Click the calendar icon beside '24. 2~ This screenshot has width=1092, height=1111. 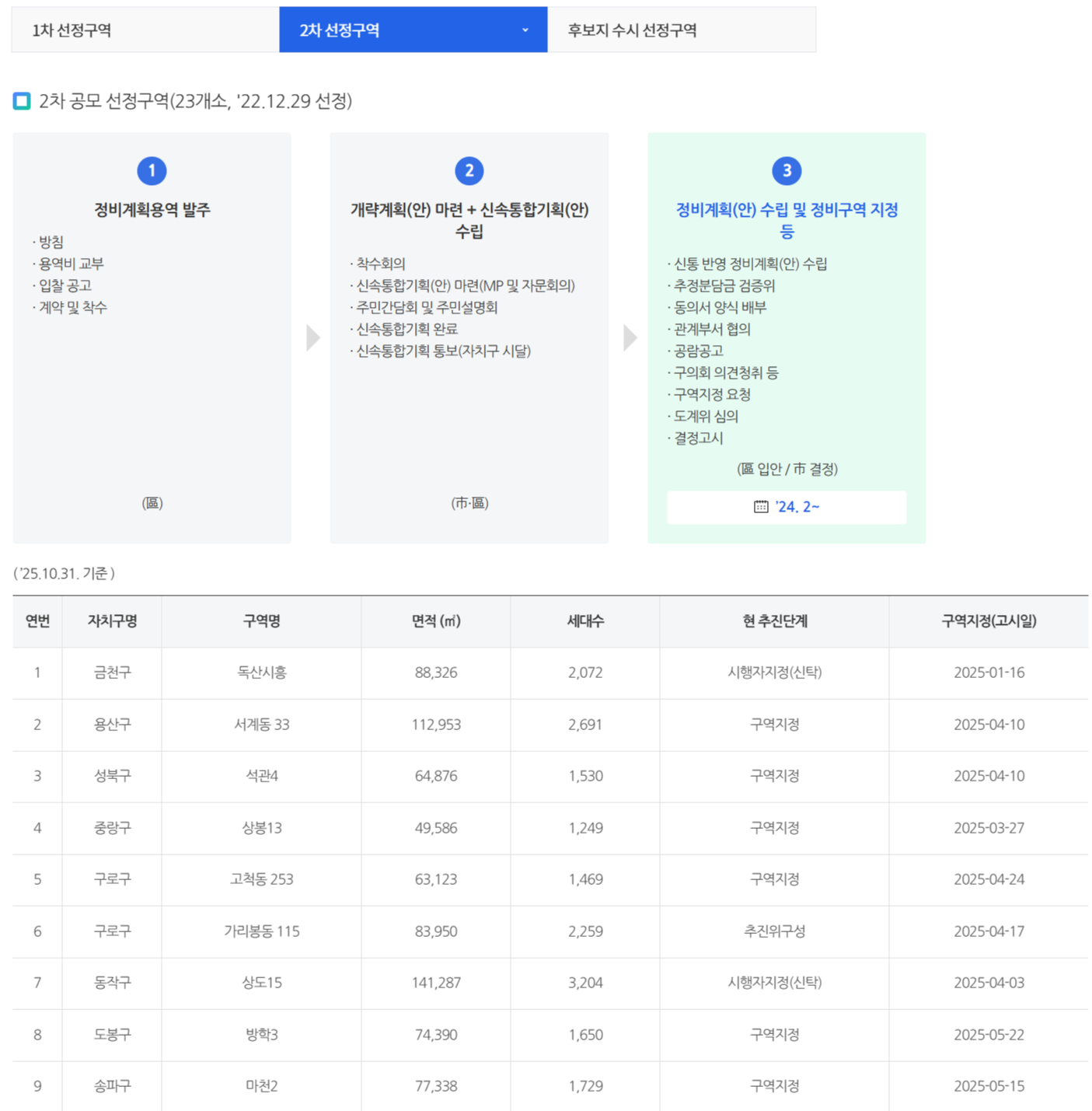(x=761, y=507)
